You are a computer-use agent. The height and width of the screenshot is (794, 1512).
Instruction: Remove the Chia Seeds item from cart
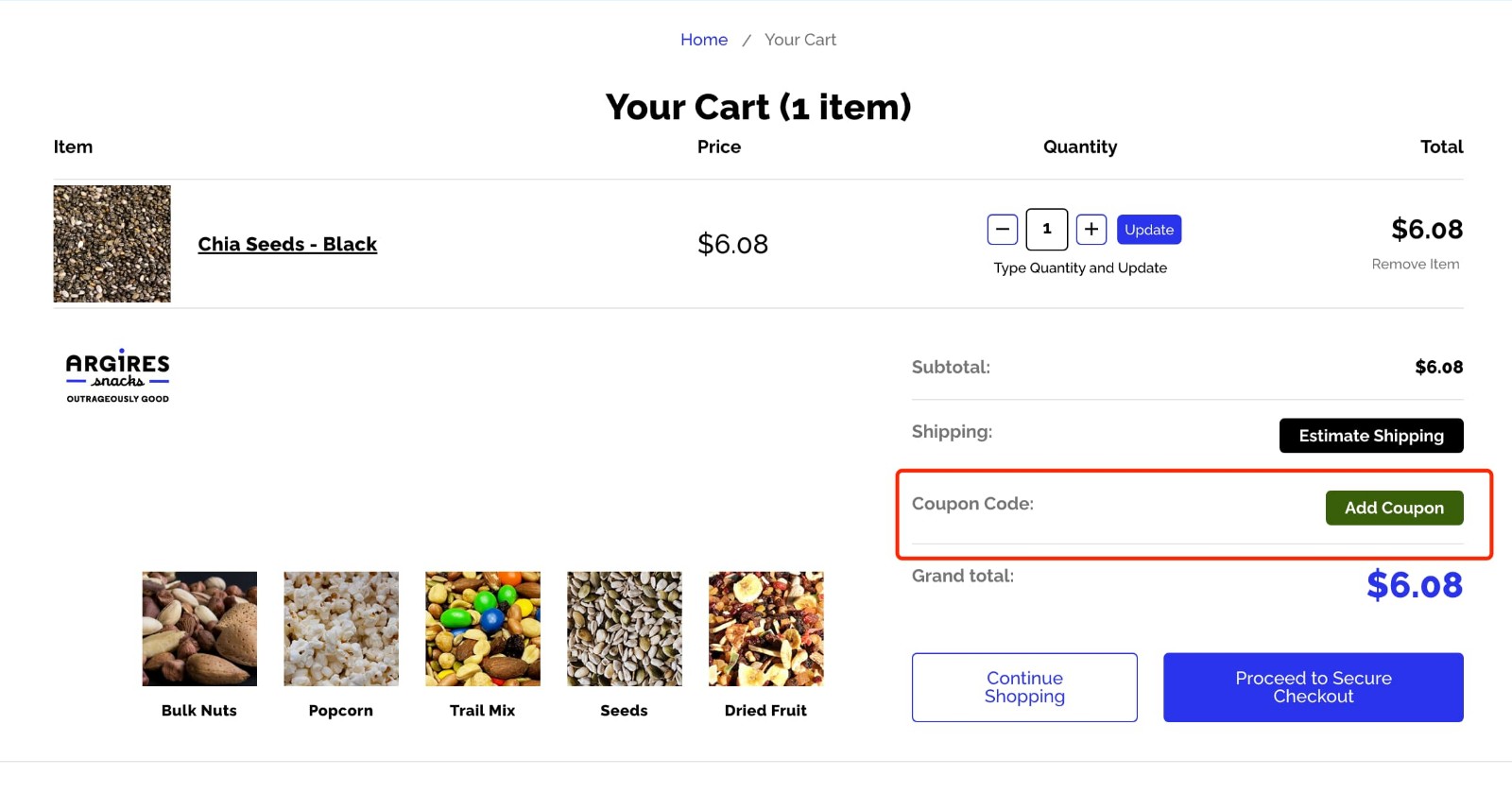click(1415, 264)
